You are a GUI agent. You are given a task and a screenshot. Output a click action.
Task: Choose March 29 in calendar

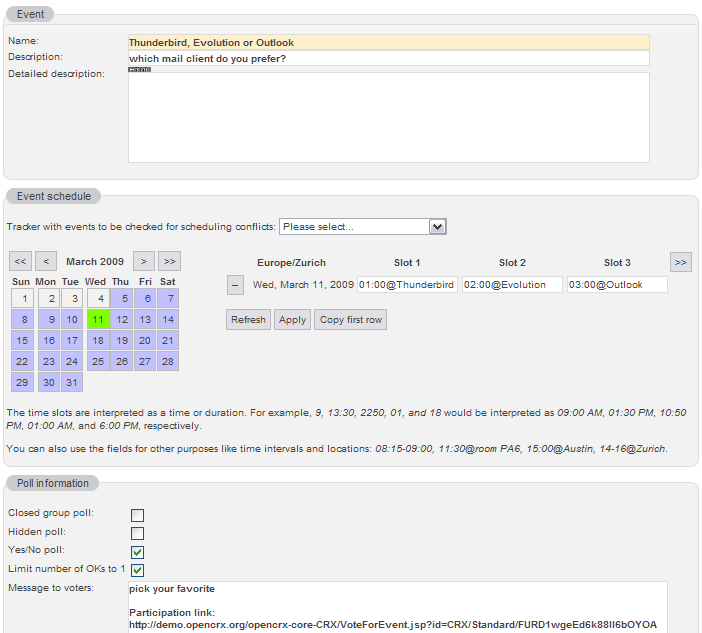click(x=22, y=383)
